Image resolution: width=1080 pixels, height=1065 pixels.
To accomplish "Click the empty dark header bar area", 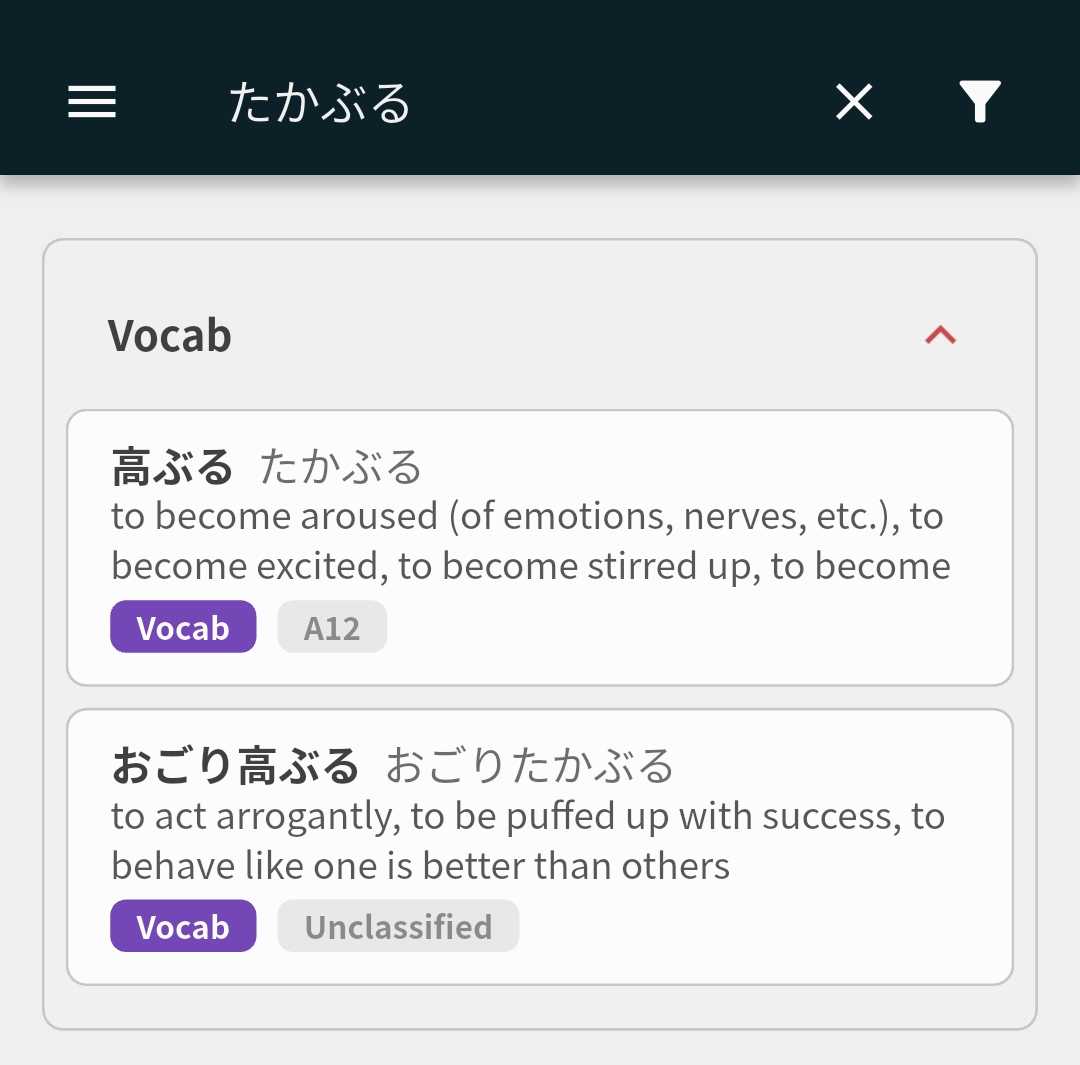I will [620, 102].
